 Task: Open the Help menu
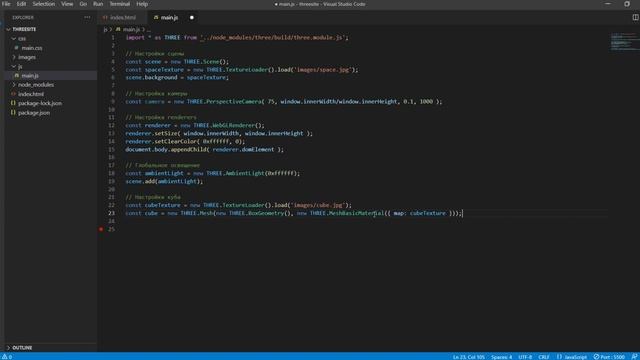coord(142,4)
